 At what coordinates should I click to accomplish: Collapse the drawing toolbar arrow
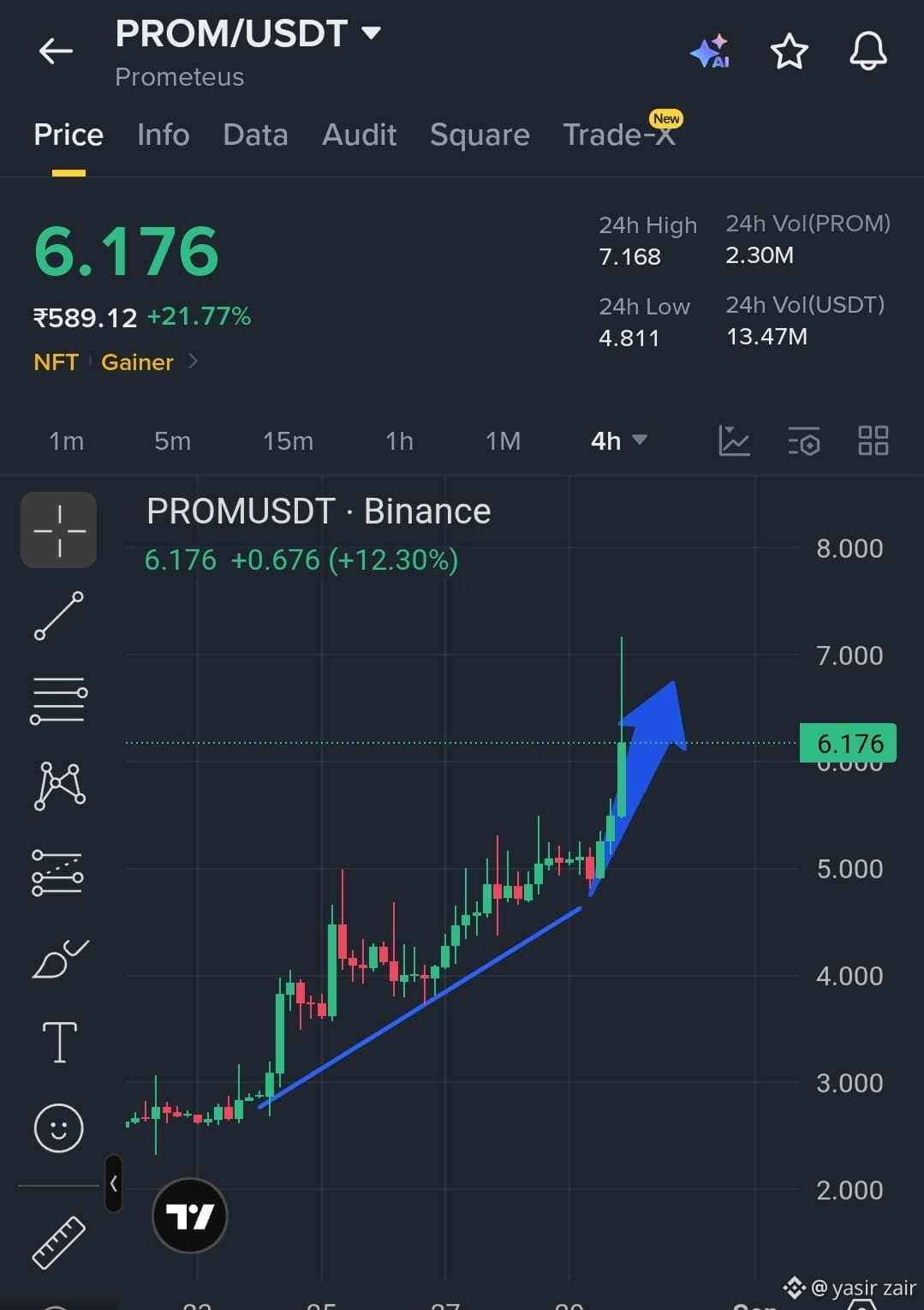113,1184
